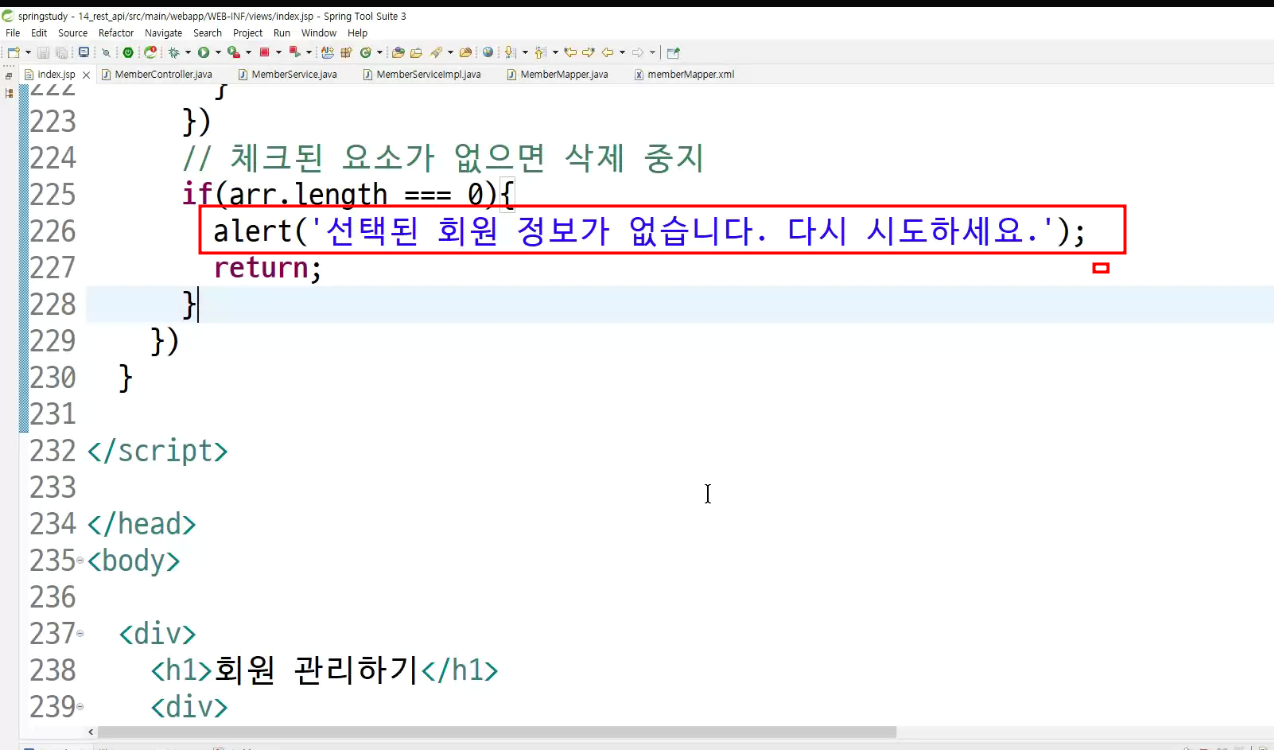Viewport: 1274px width, 750px height.
Task: Open the Window menu
Action: pos(319,33)
